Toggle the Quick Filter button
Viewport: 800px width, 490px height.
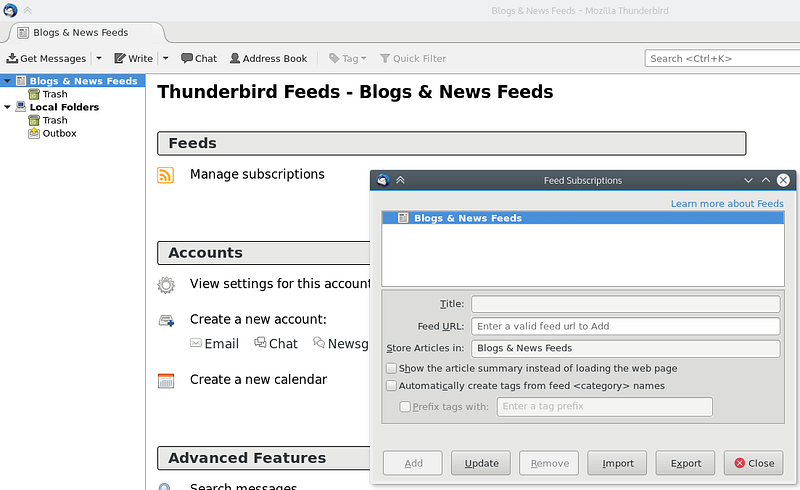point(413,58)
